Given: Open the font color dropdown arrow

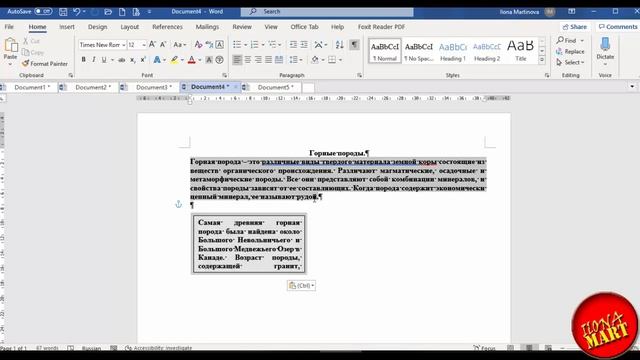Looking at the screenshot, I should point(200,60).
